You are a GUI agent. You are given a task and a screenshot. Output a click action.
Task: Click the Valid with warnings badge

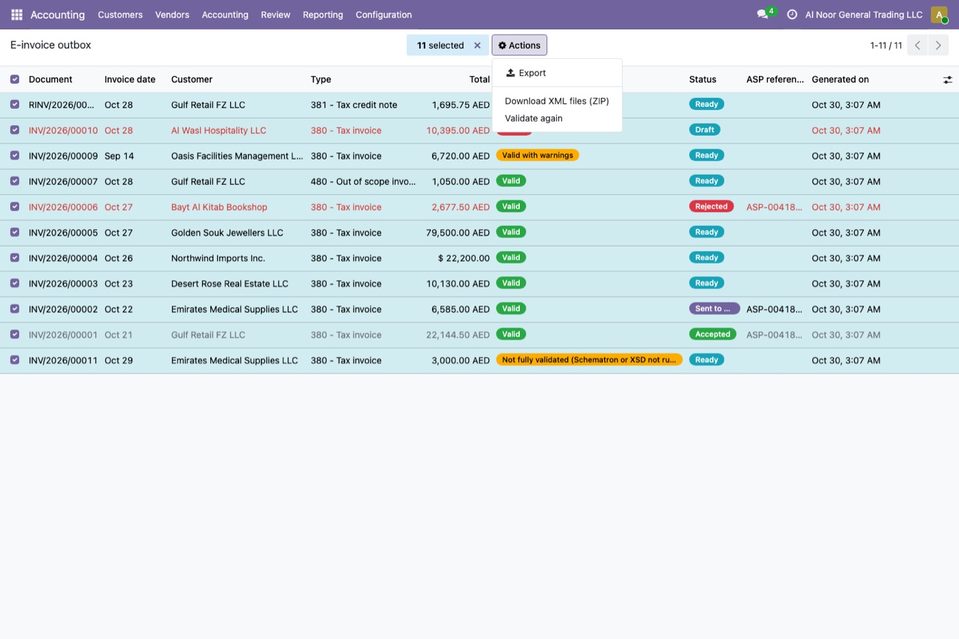(x=538, y=155)
